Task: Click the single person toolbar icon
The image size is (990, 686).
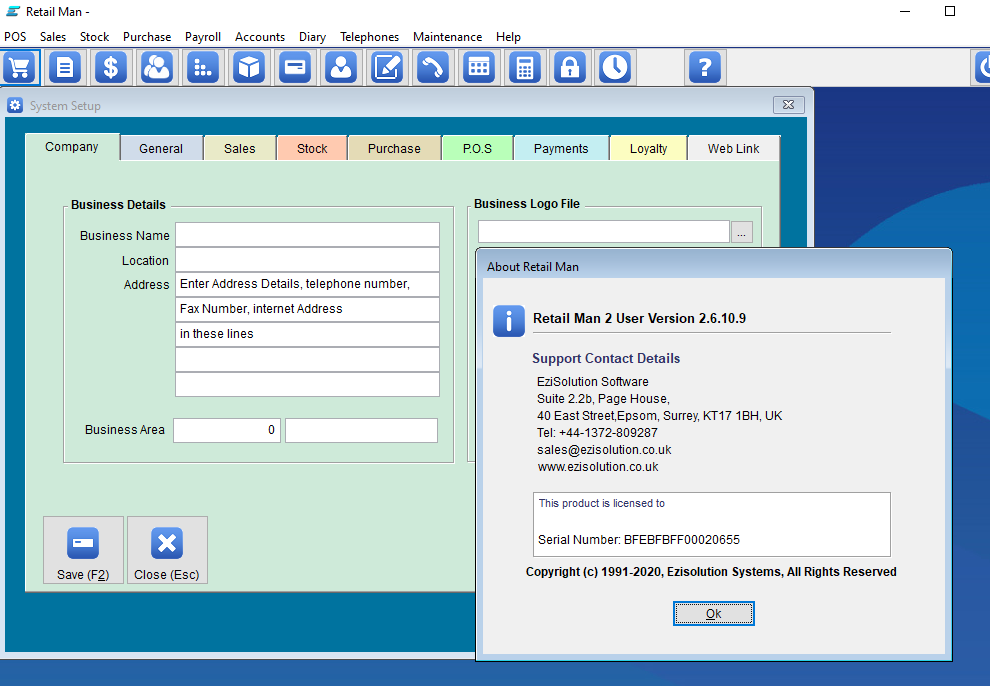Action: click(x=341, y=68)
